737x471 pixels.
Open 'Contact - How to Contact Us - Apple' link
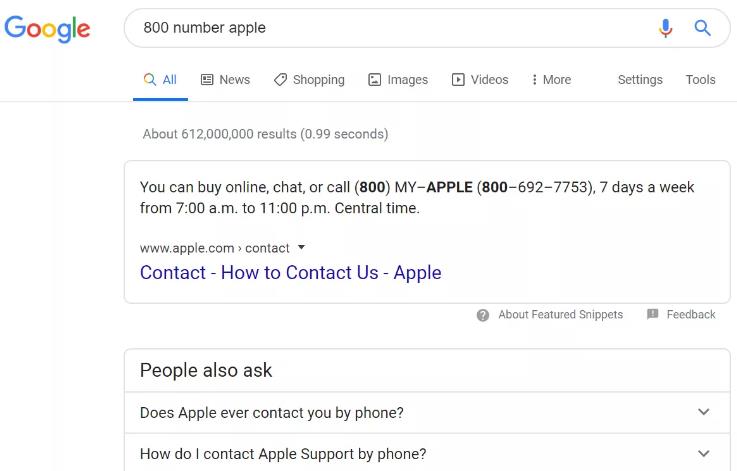[x=290, y=273]
